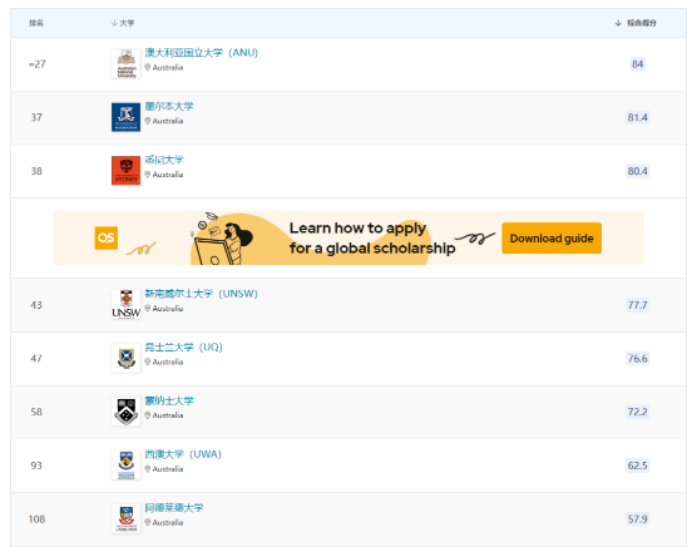
Task: Click the score 62.5
Action: 637,465
